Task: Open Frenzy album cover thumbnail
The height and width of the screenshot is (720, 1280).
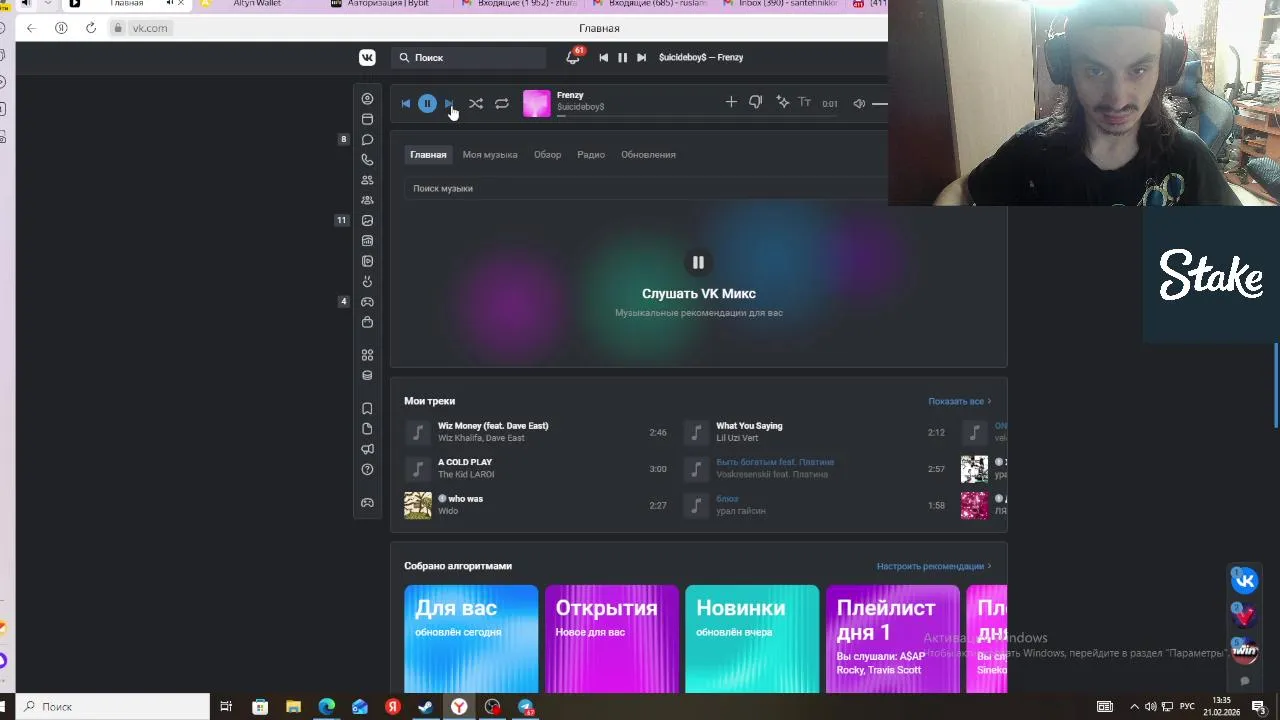Action: point(537,103)
